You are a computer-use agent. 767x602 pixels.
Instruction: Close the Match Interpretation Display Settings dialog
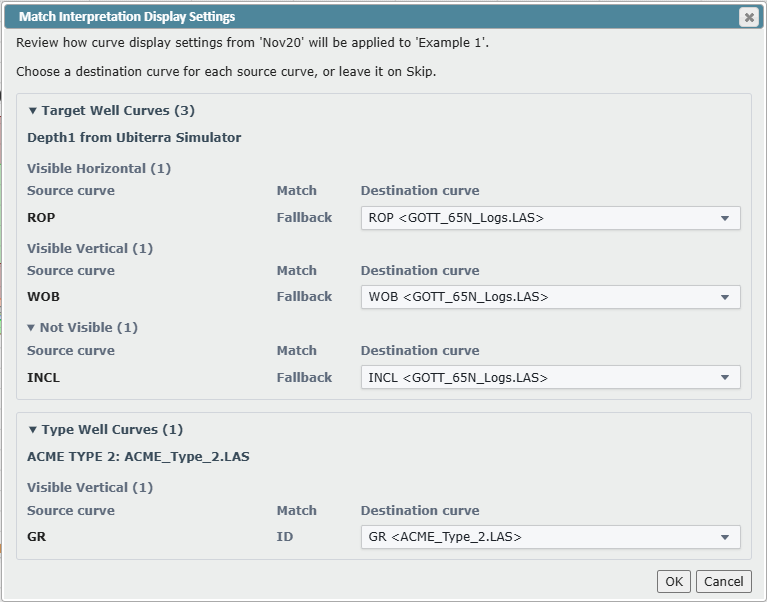coord(748,17)
